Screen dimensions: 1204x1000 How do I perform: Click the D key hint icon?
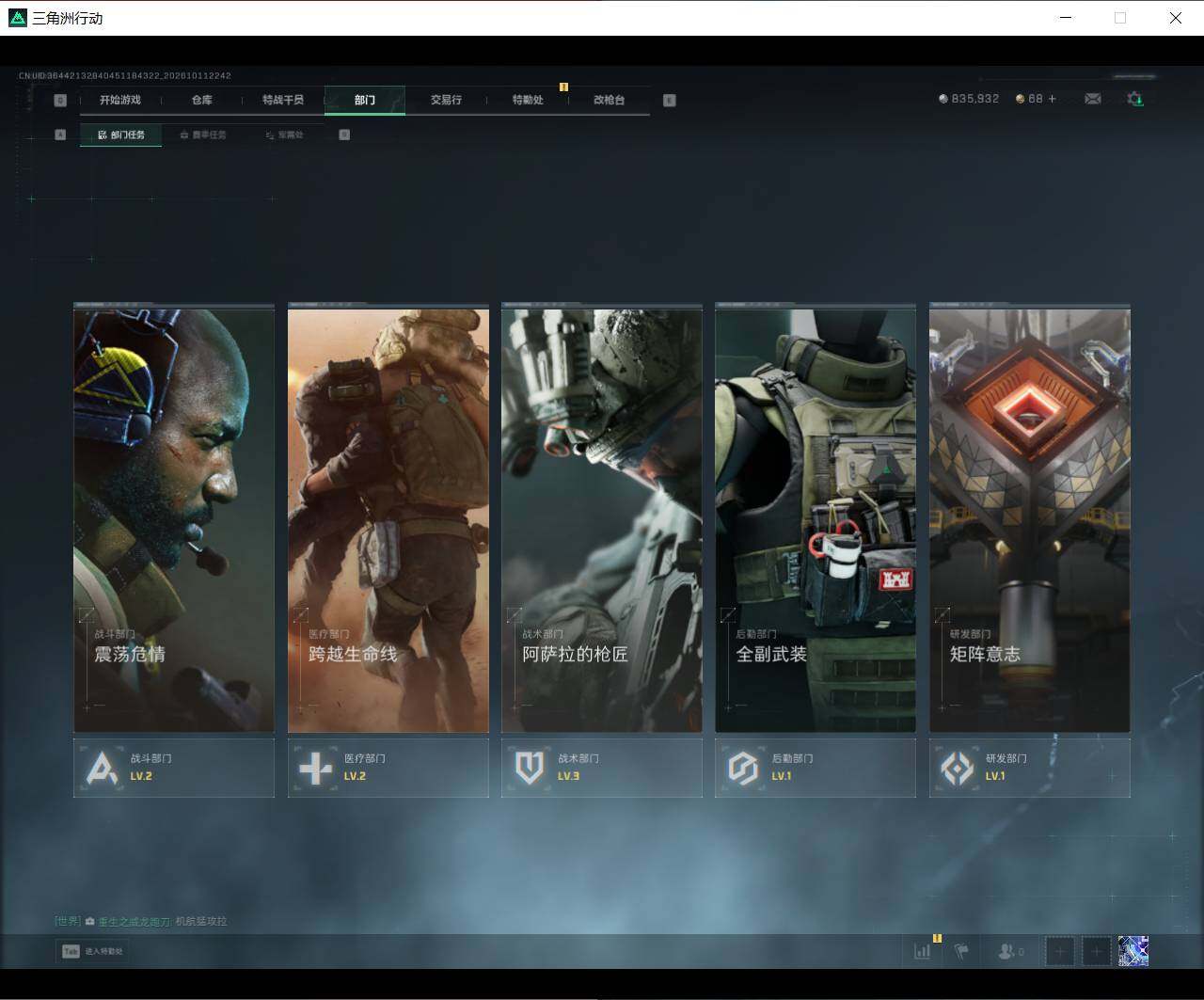(344, 135)
